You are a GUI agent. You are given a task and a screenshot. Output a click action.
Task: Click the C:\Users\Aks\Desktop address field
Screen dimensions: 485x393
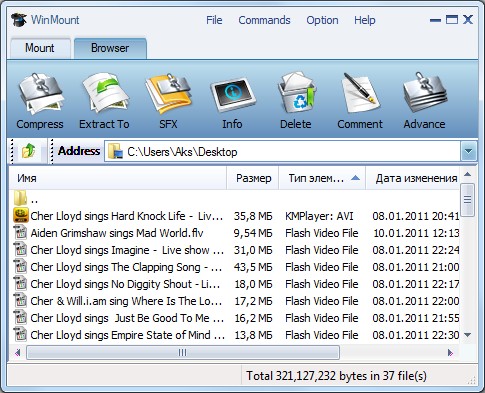coord(283,152)
